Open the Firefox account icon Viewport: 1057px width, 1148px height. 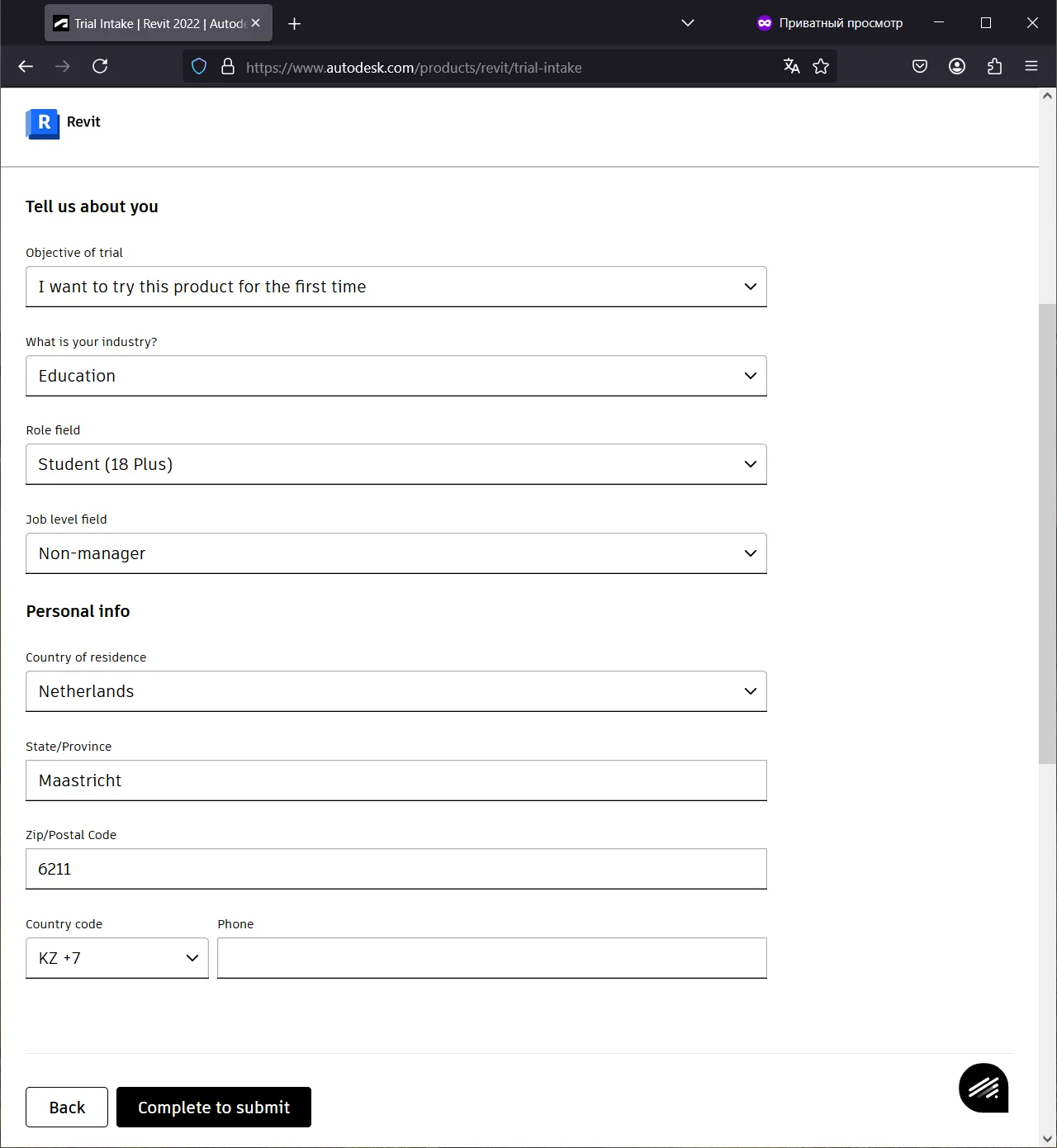point(957,66)
